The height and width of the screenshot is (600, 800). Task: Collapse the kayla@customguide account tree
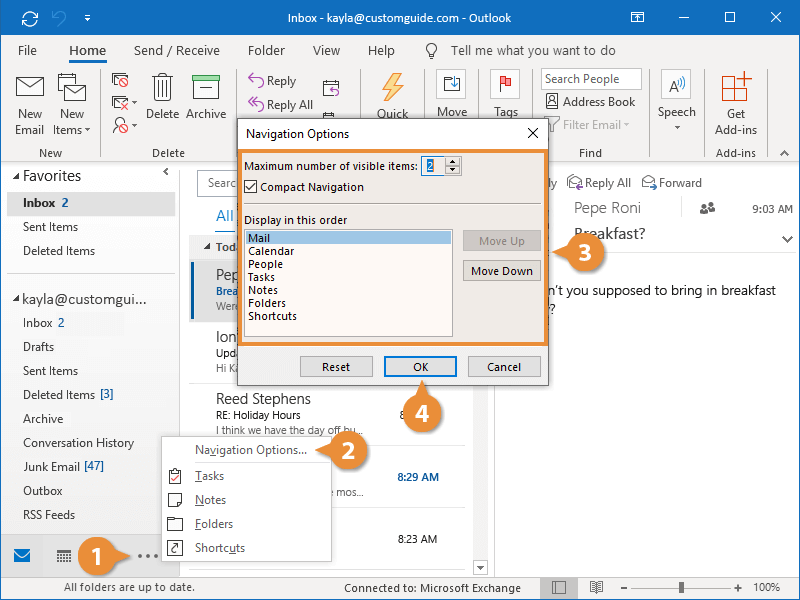point(16,298)
